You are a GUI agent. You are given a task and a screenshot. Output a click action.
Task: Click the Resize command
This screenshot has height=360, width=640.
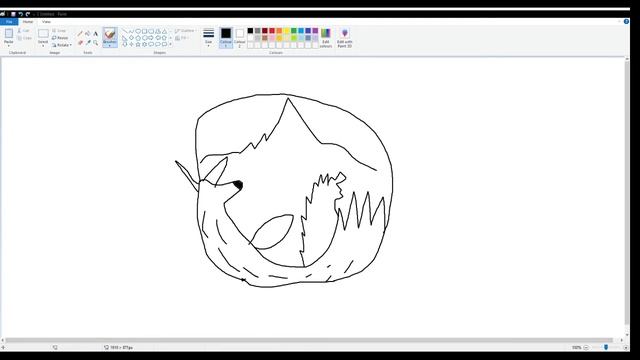[60, 38]
